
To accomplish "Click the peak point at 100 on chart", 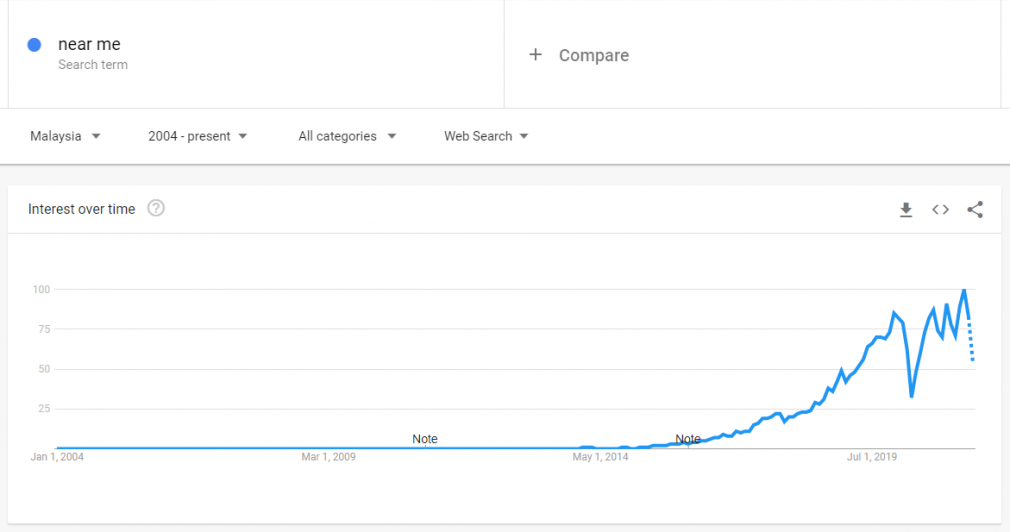I will [964, 290].
